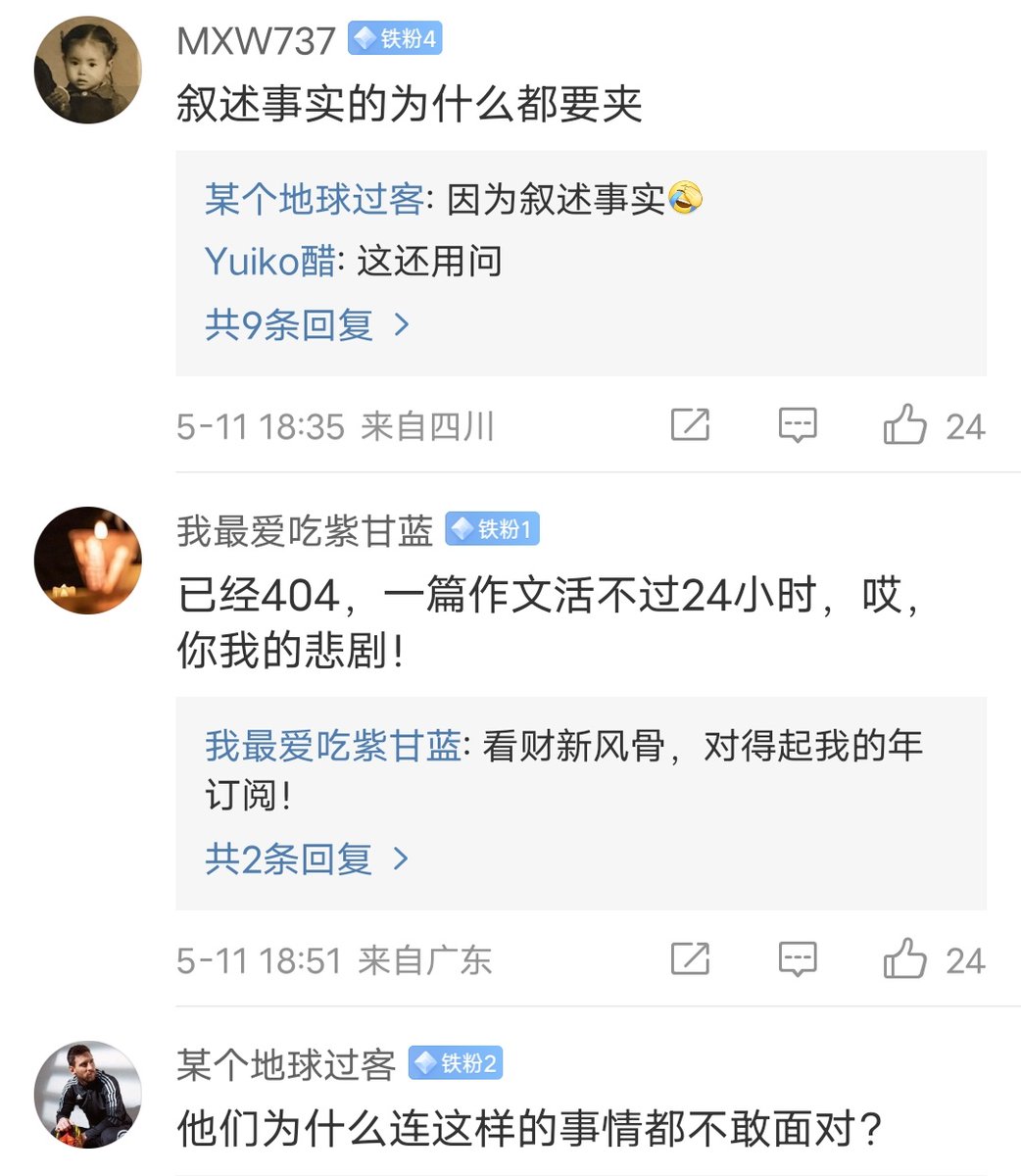Image resolution: width=1021 pixels, height=1176 pixels.
Task: Like MXW737's comment with thumbs-up
Action: point(904,425)
